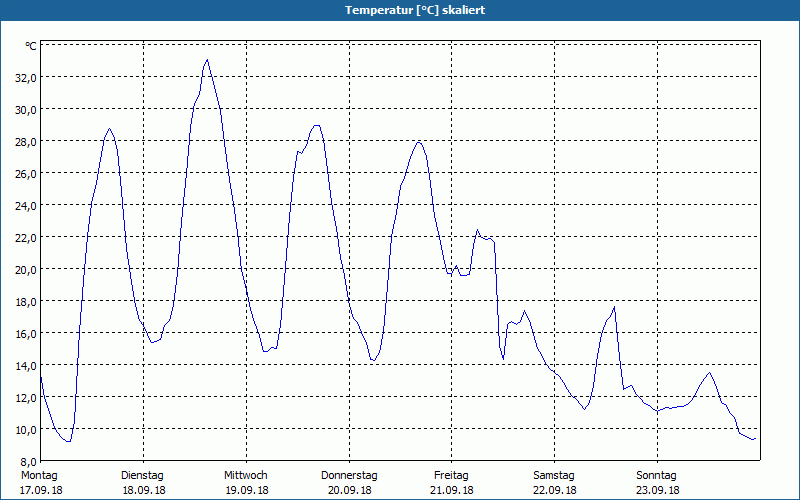Image resolution: width=800 pixels, height=500 pixels.
Task: Select the Freitag 21.09.18 date label
Action: pos(451,482)
